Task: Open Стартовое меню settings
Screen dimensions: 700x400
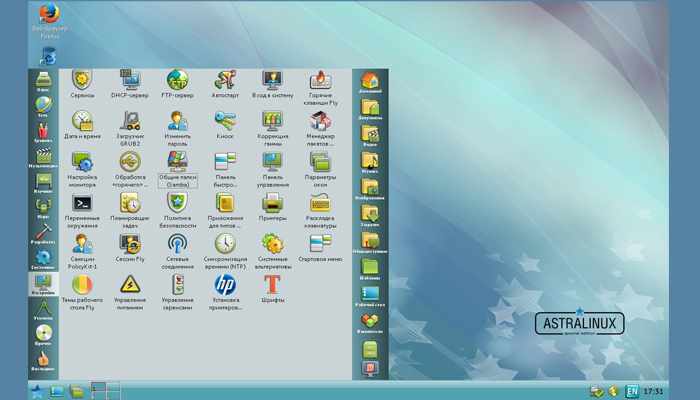Action: pos(320,248)
